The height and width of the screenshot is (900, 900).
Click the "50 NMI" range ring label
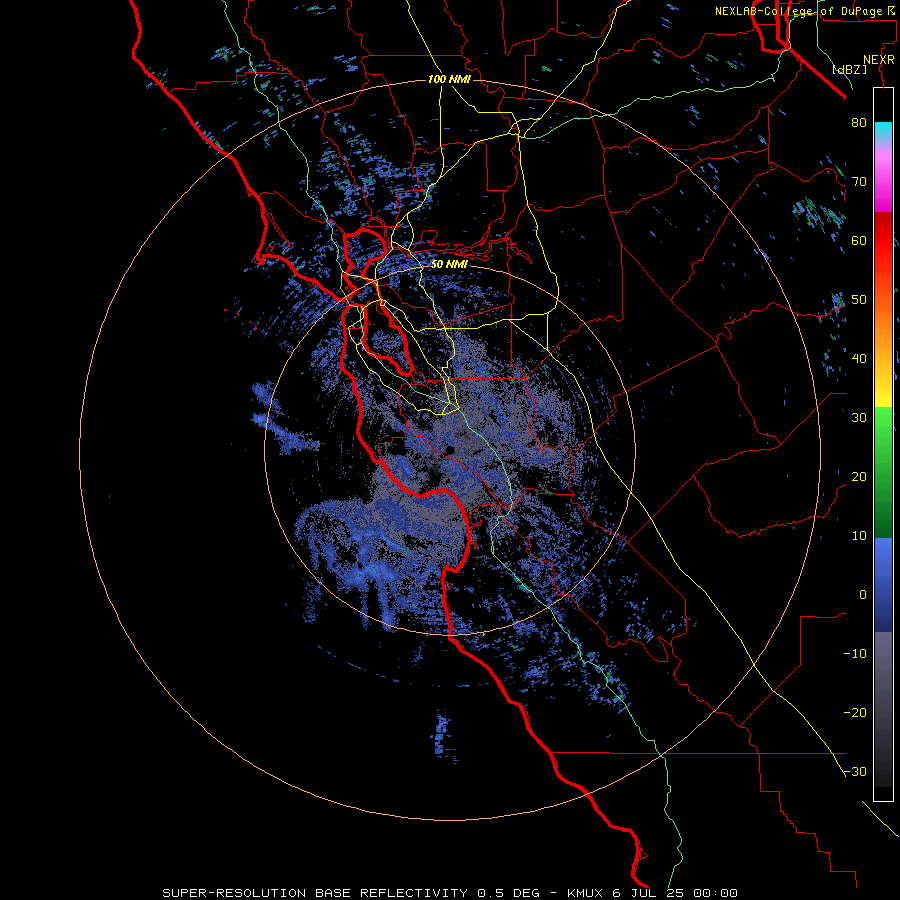tap(449, 264)
